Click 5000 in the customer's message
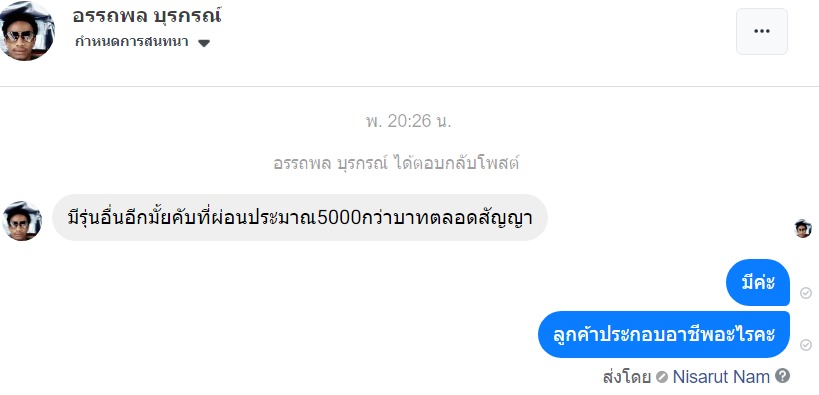Screen dimensions: 819x395 (339, 218)
